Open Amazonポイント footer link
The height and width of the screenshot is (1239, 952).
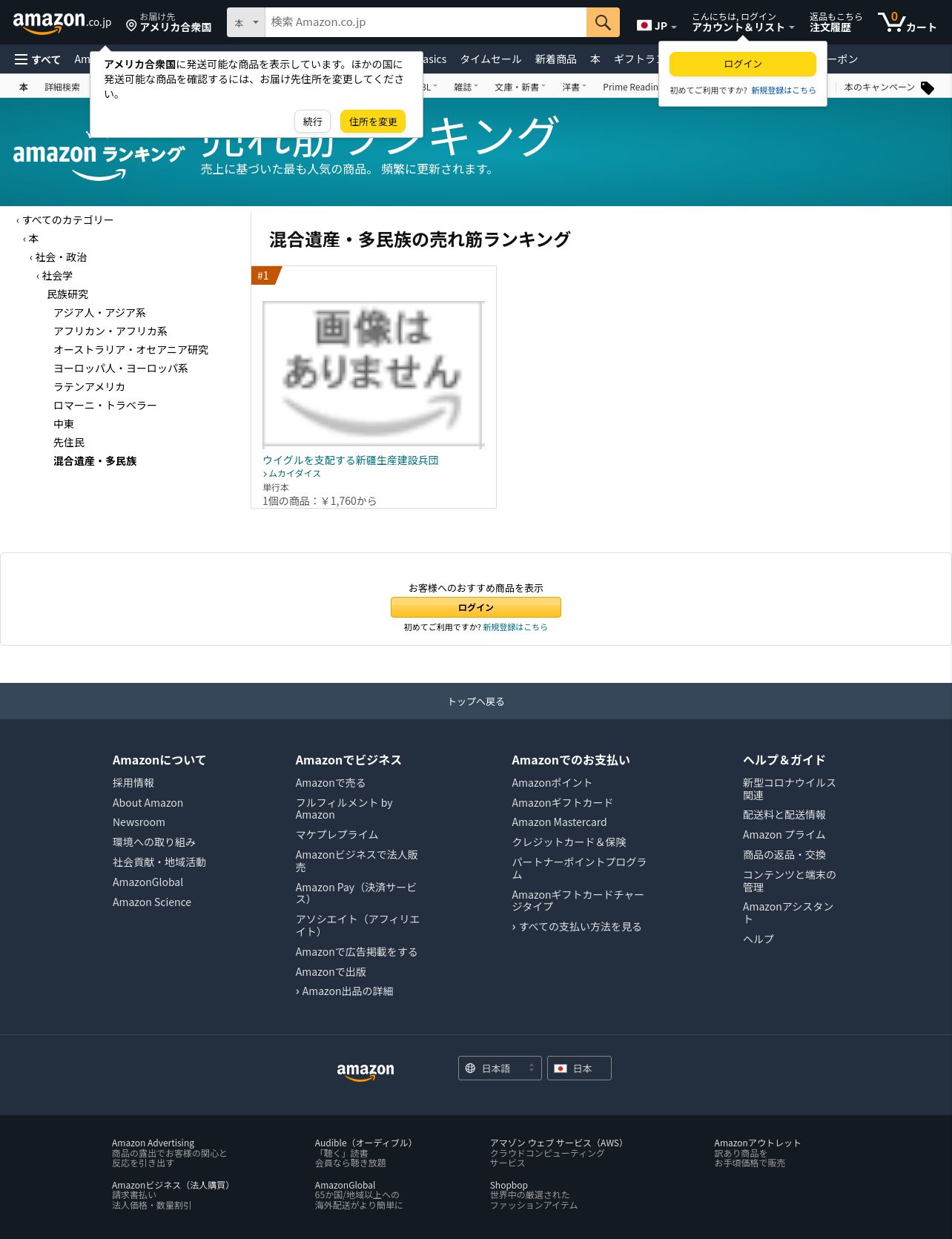(x=552, y=783)
